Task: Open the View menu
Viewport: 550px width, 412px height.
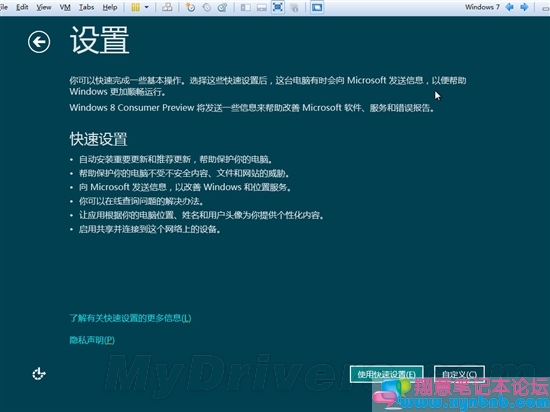Action: coord(44,7)
